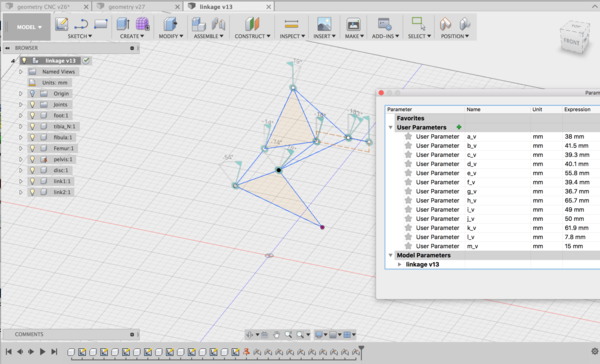Click the Extrude icon in Create
Image resolution: width=600 pixels, height=364 pixels.
coord(123,24)
